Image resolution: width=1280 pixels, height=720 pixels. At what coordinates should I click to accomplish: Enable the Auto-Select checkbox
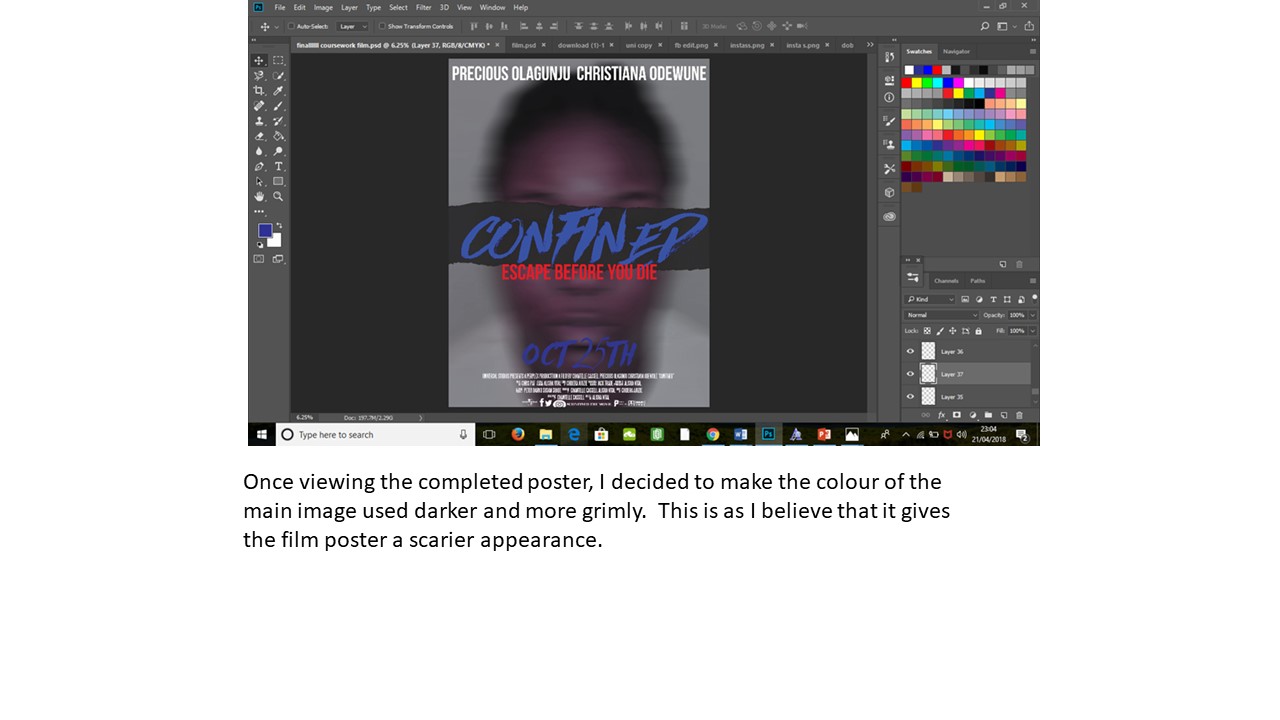pos(291,26)
